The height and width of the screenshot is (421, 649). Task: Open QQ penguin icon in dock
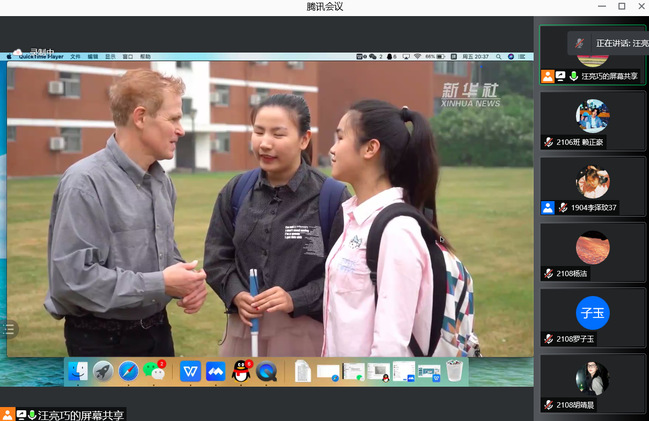point(241,371)
